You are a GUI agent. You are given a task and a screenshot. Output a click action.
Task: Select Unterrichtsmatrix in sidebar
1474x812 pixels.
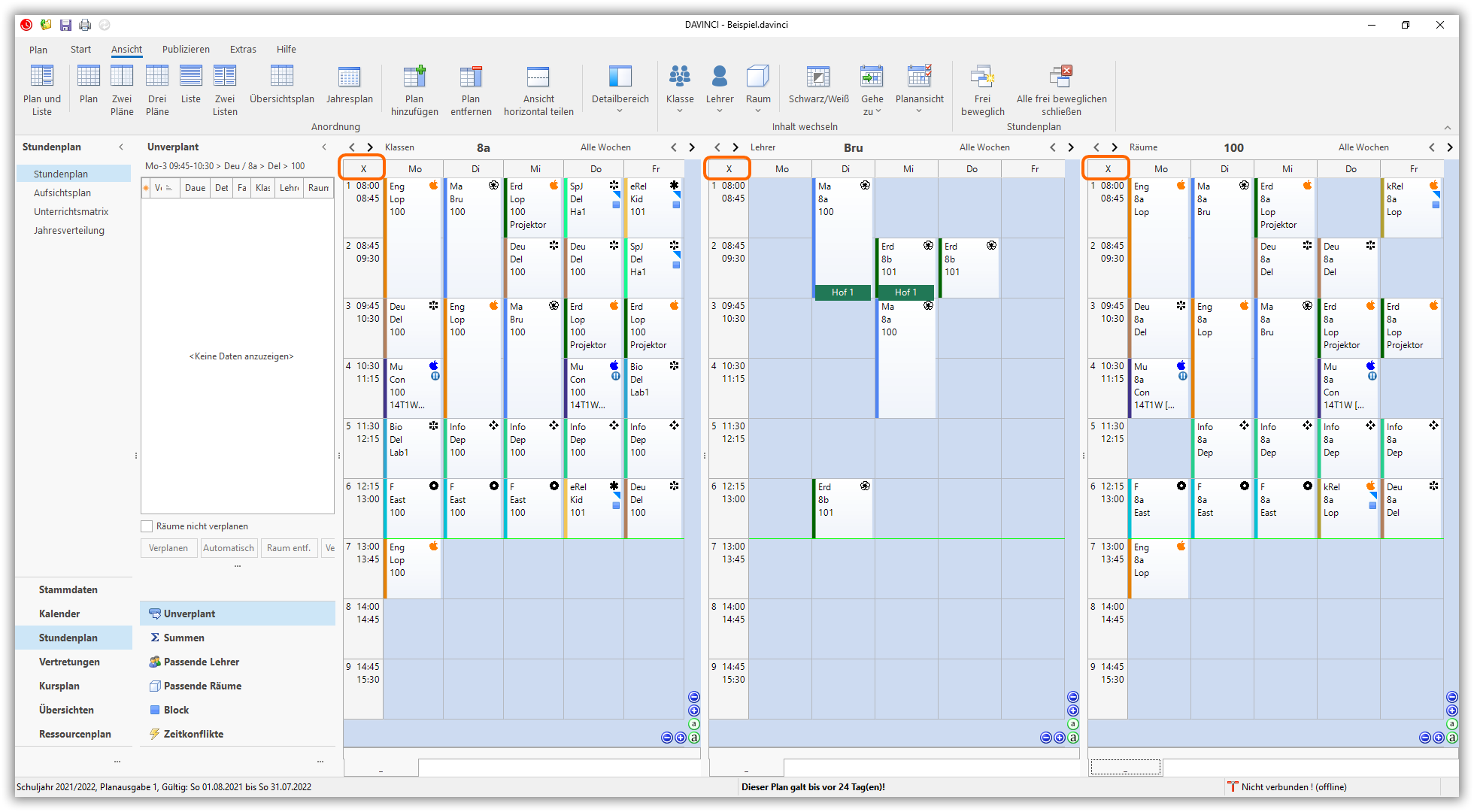click(x=71, y=212)
